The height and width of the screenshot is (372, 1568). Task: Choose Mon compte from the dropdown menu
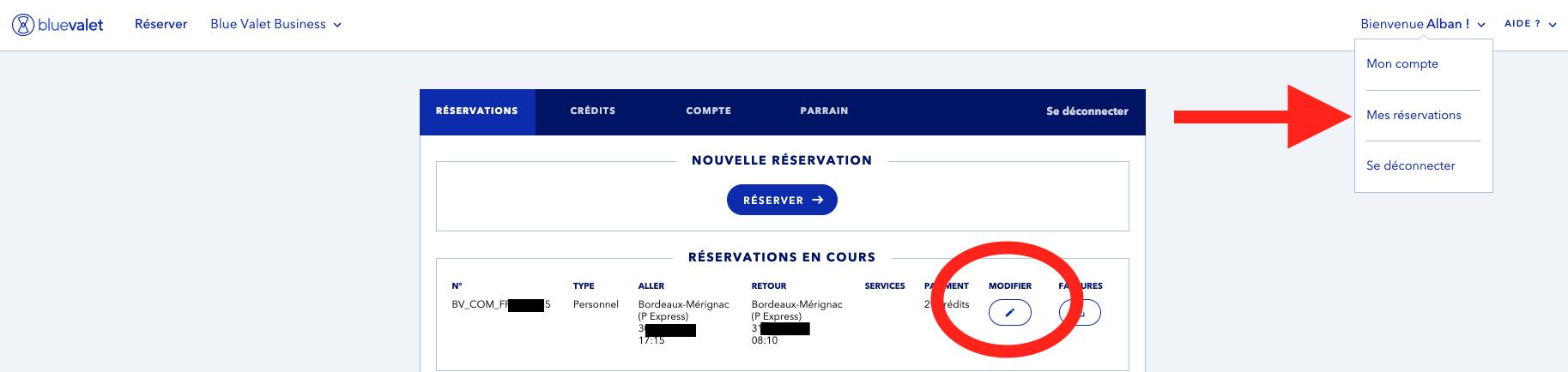click(1402, 63)
